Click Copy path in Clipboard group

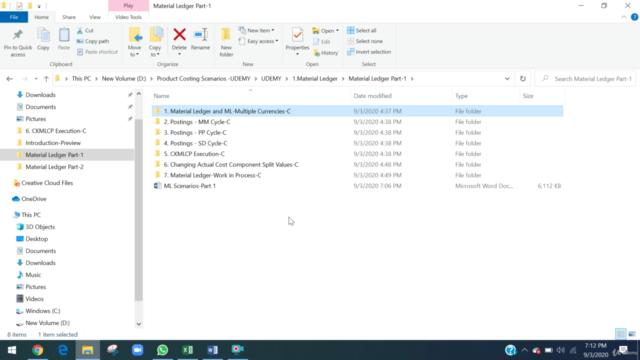93,41
